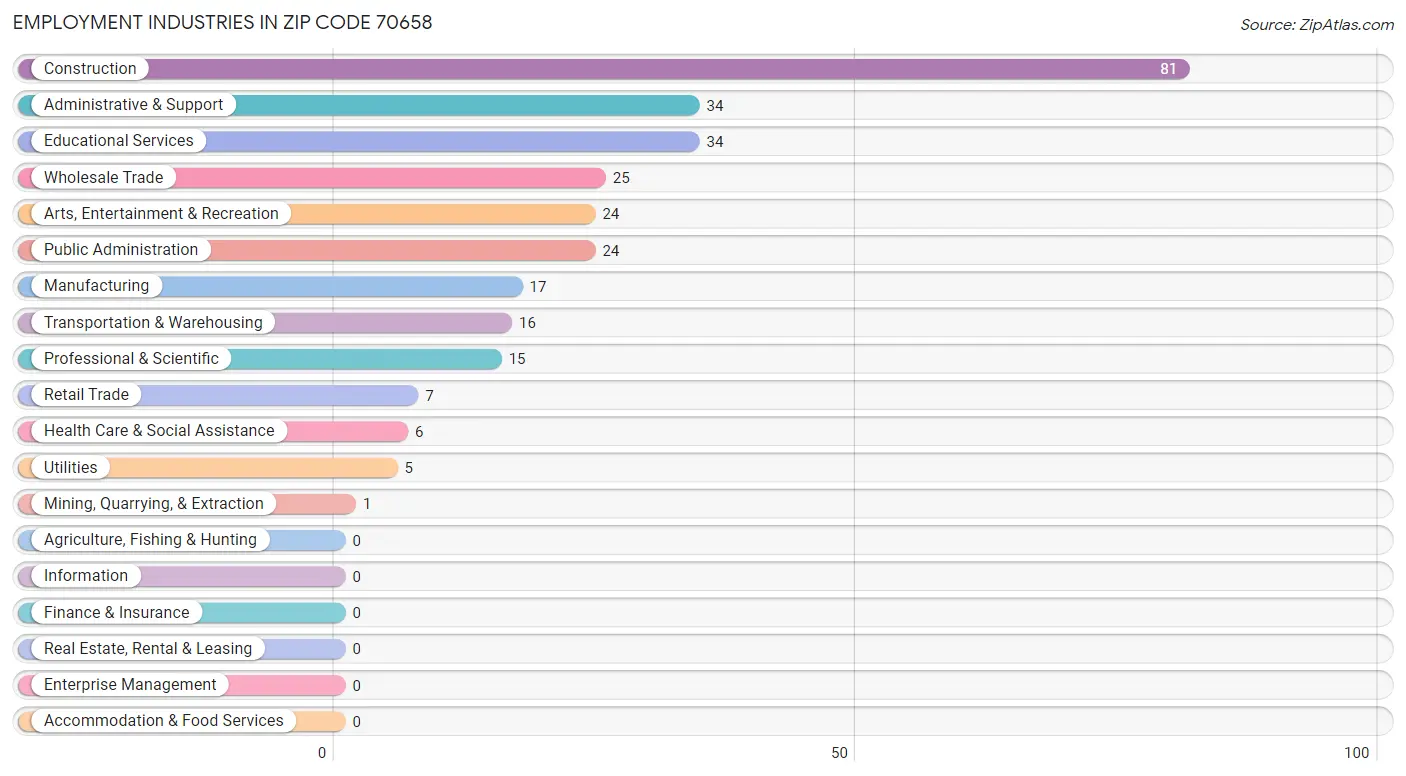Select the Public Administration label
This screenshot has width=1406, height=776.
point(121,250)
